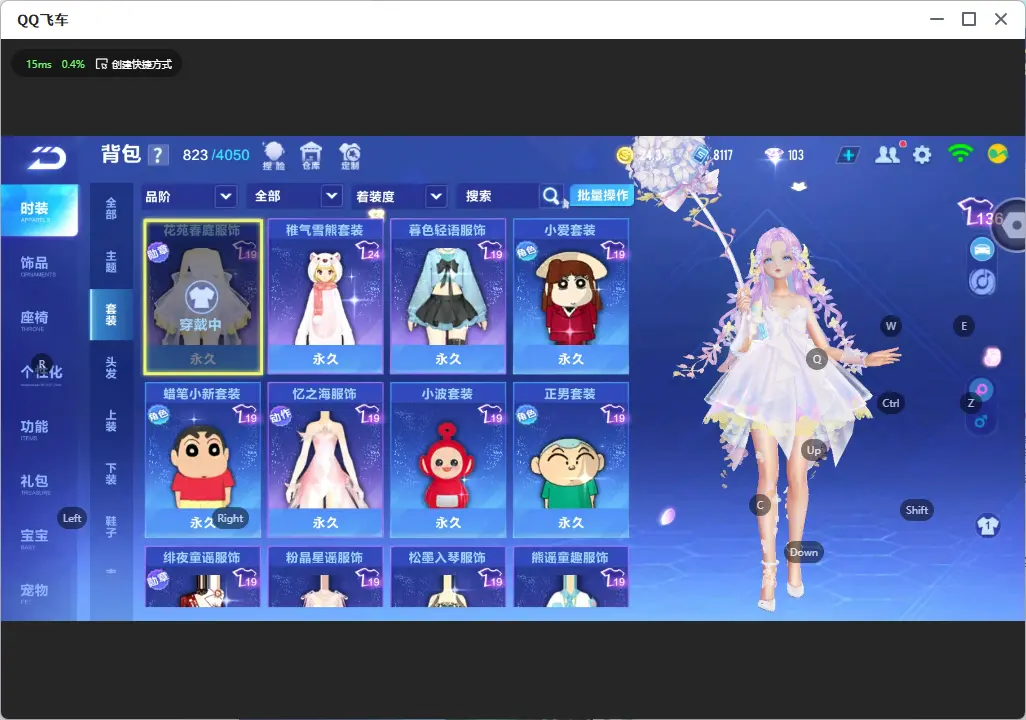Open the 捏脸 face customization icon
Viewport: 1026px width, 720px height.
coord(274,156)
